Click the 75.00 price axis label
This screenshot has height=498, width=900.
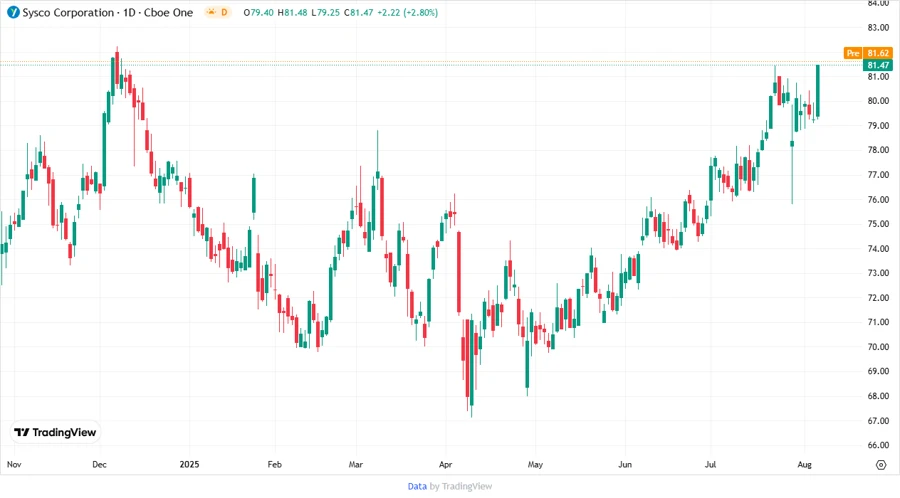(x=878, y=224)
